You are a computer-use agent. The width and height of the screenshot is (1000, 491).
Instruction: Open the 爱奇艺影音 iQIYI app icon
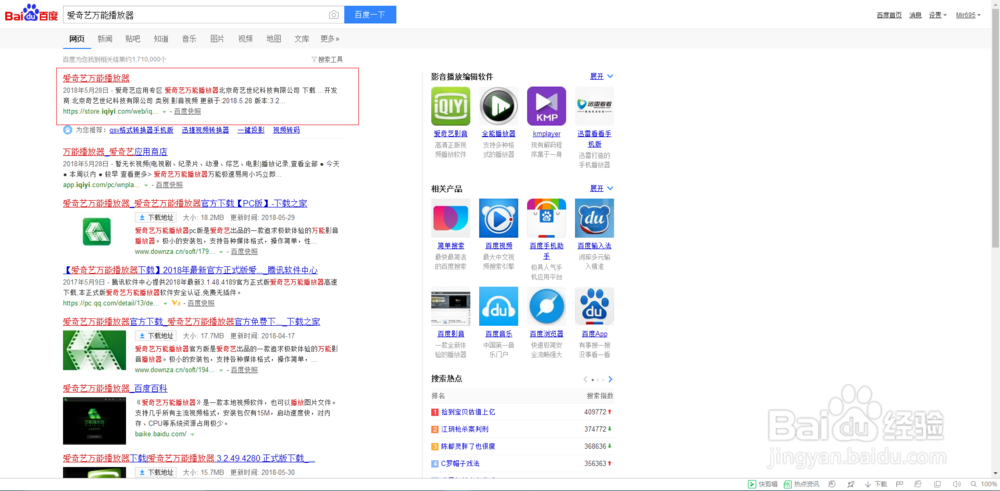[451, 106]
